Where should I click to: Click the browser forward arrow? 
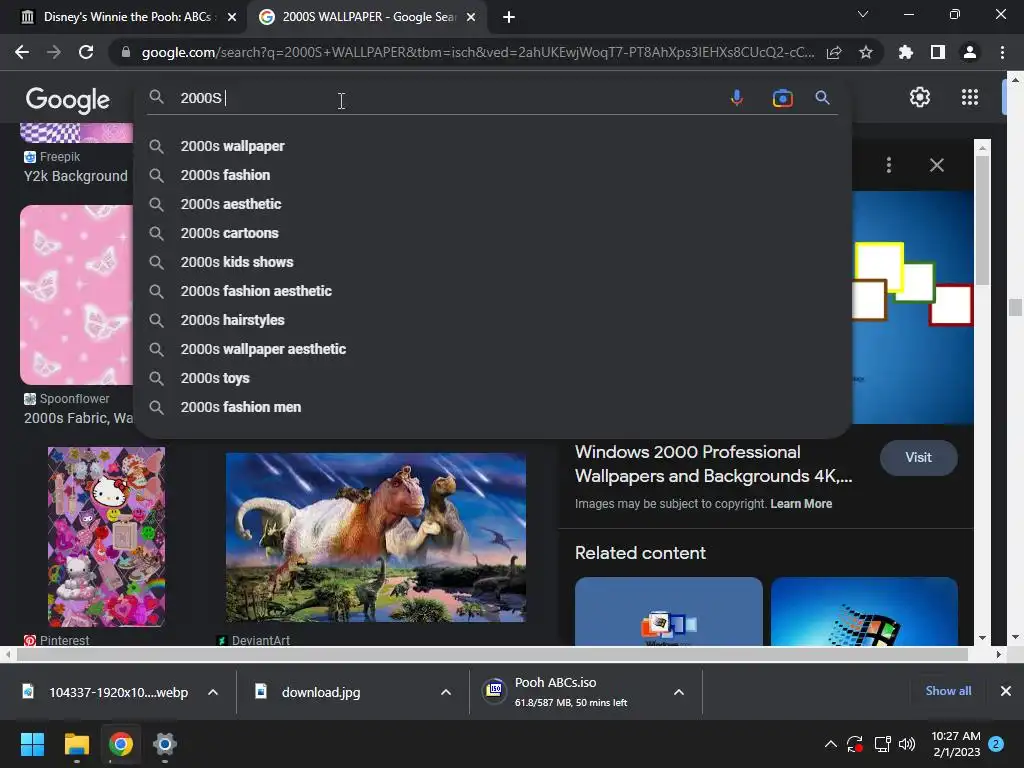[54, 52]
